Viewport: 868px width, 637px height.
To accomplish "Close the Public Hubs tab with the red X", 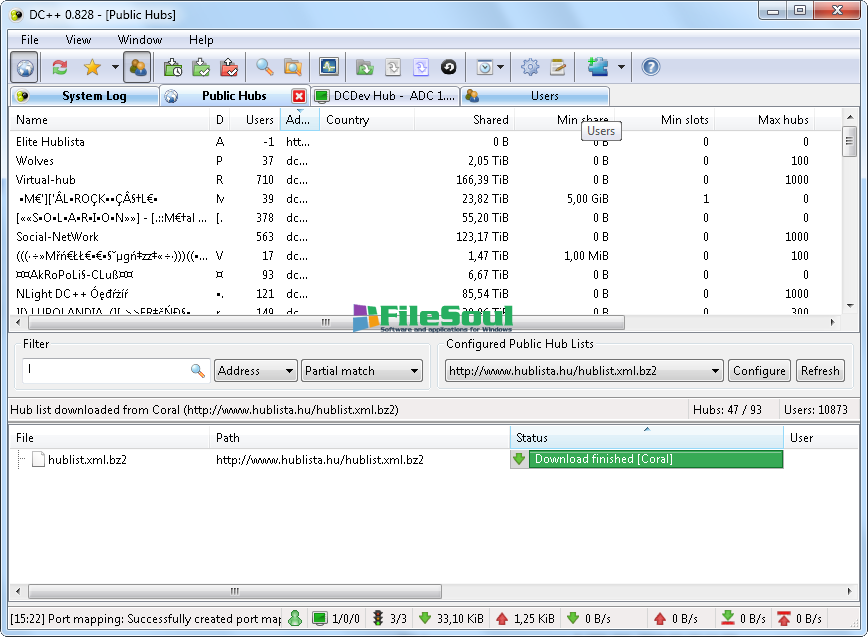I will point(299,96).
